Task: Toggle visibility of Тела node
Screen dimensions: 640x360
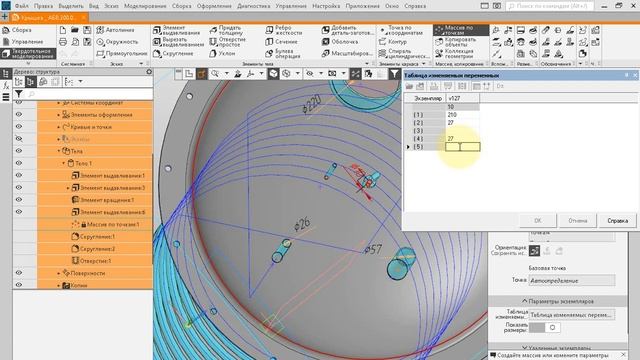Action: (19, 151)
